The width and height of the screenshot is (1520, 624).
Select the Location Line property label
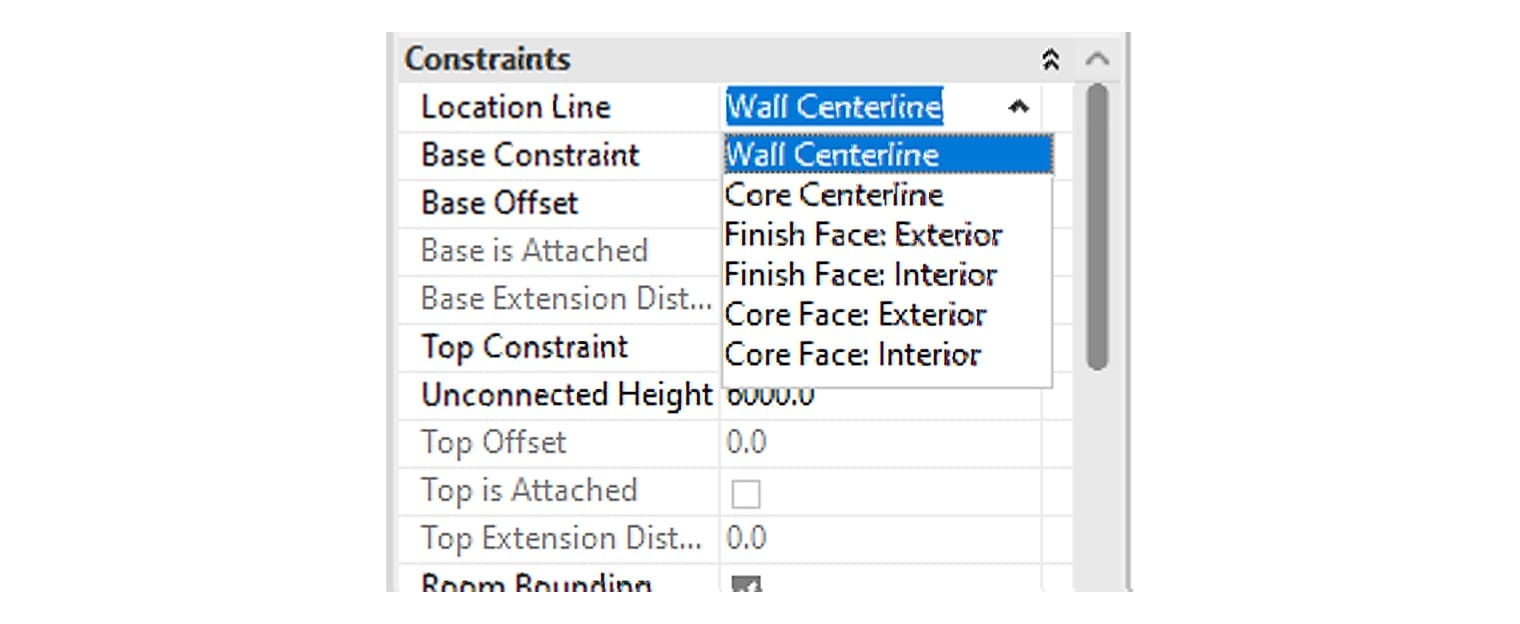point(516,107)
